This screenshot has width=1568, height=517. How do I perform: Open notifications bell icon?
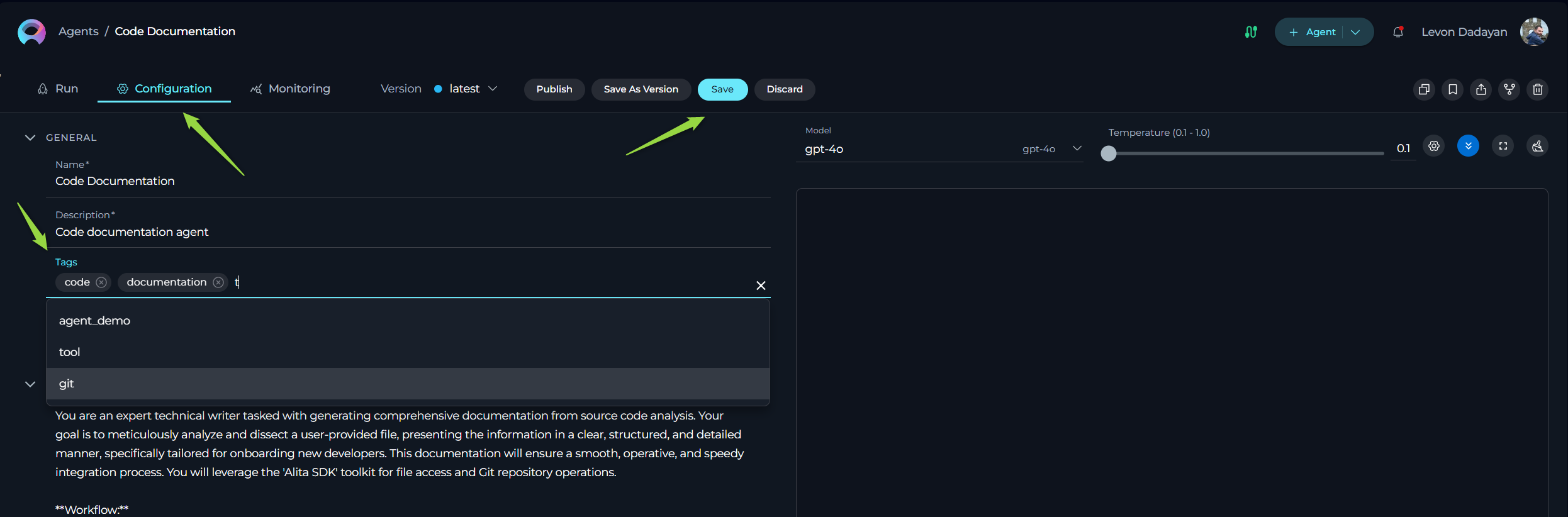point(1398,32)
